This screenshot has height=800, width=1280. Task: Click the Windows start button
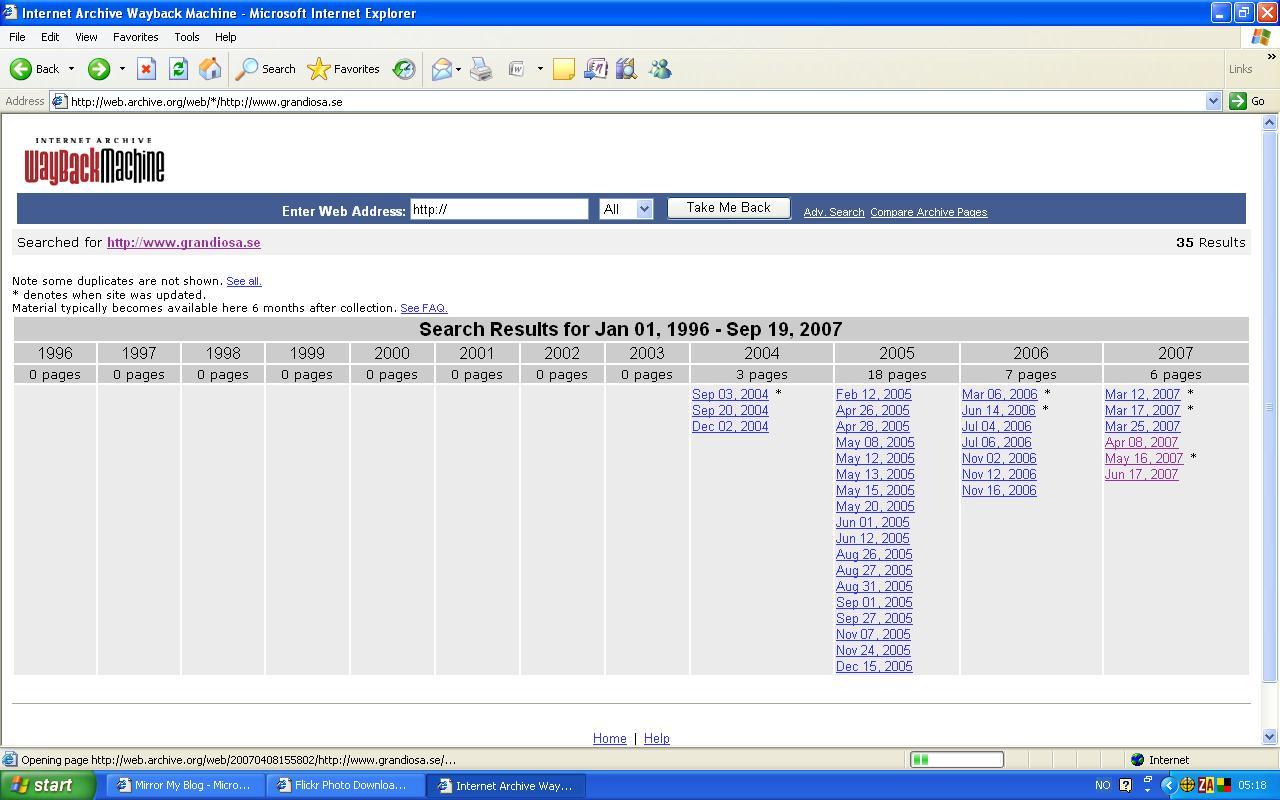coord(48,785)
